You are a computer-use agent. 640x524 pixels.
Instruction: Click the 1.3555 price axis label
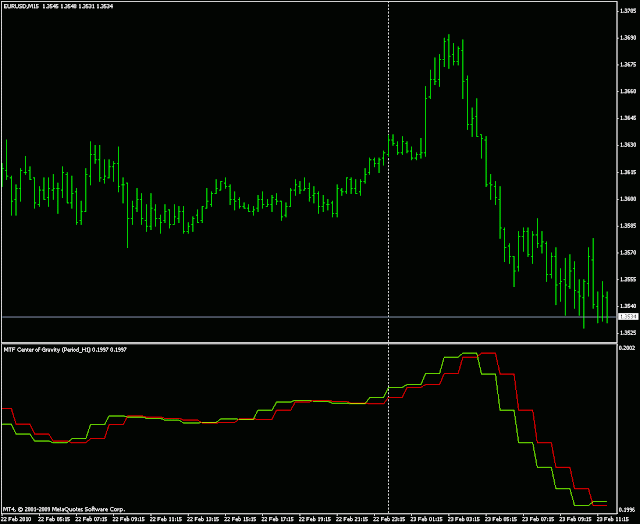[x=628, y=279]
